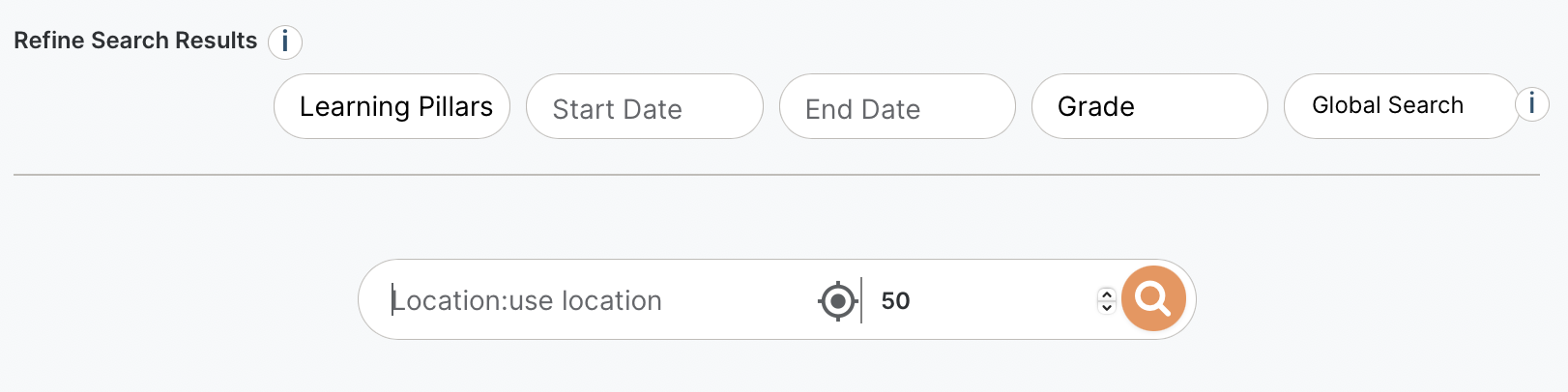Click the 'Location:use location' placeholder text
The width and height of the screenshot is (1568, 392).
[528, 301]
